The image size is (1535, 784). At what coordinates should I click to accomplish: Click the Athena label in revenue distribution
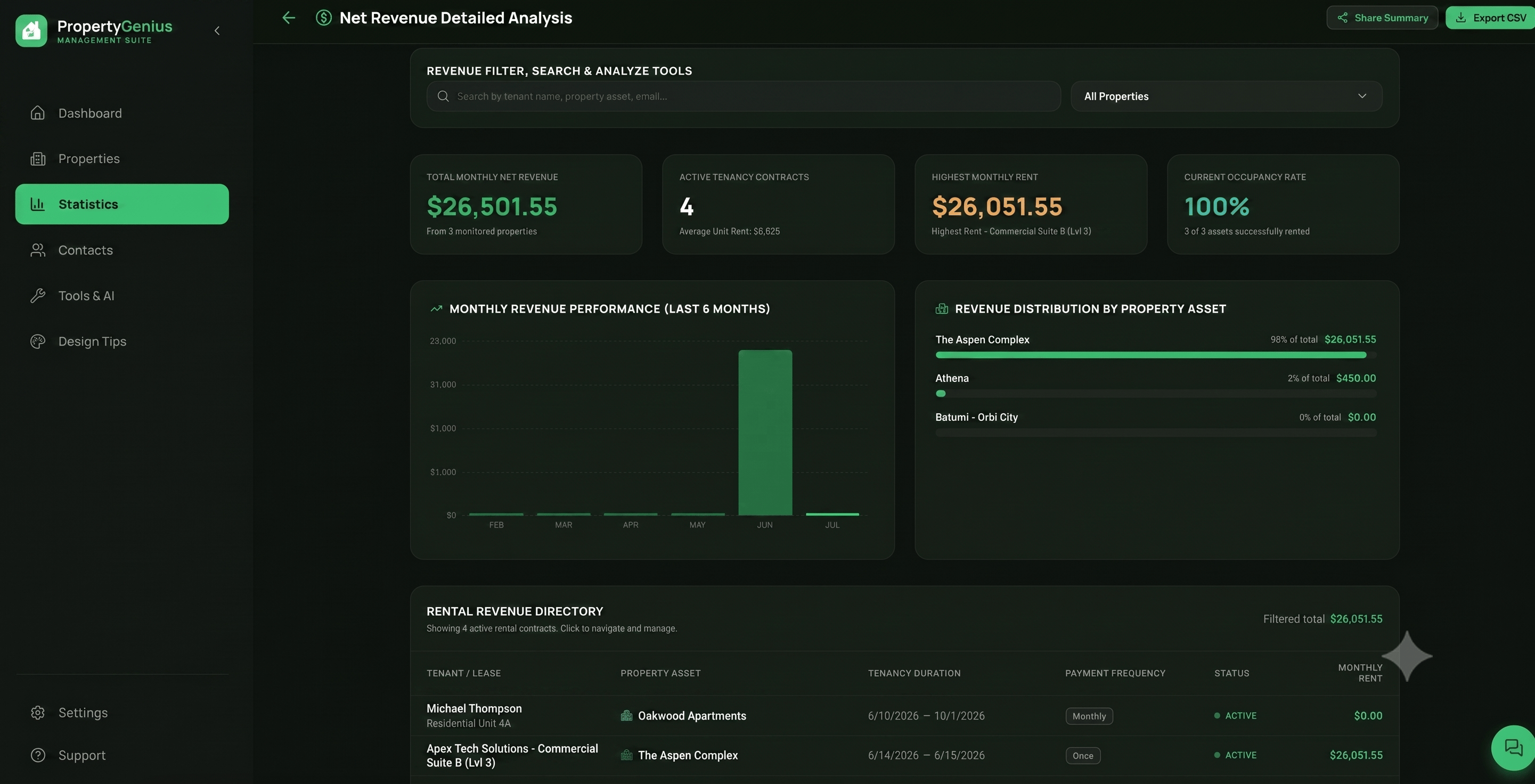[952, 378]
